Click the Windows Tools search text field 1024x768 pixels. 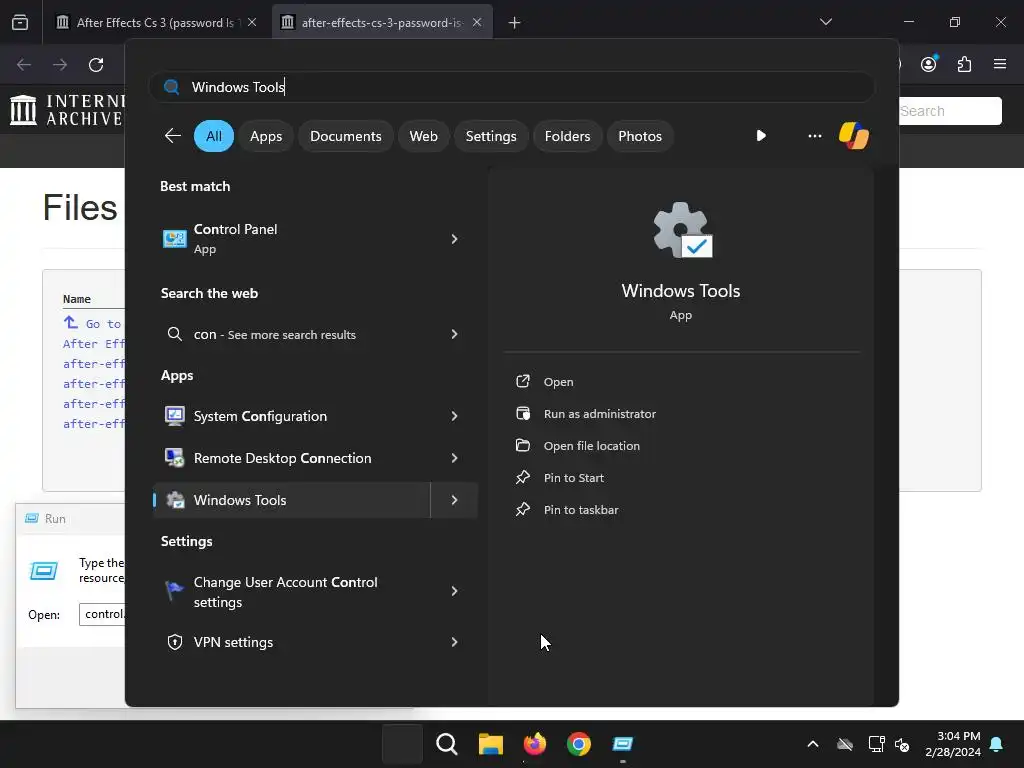point(511,87)
